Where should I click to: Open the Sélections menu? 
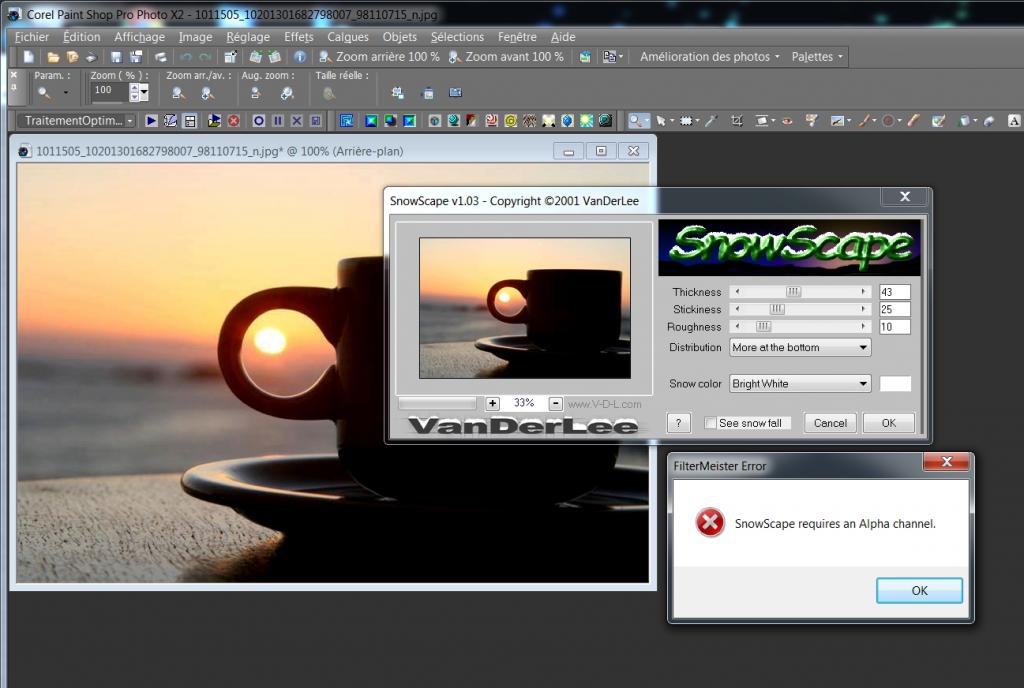pyautogui.click(x=457, y=37)
